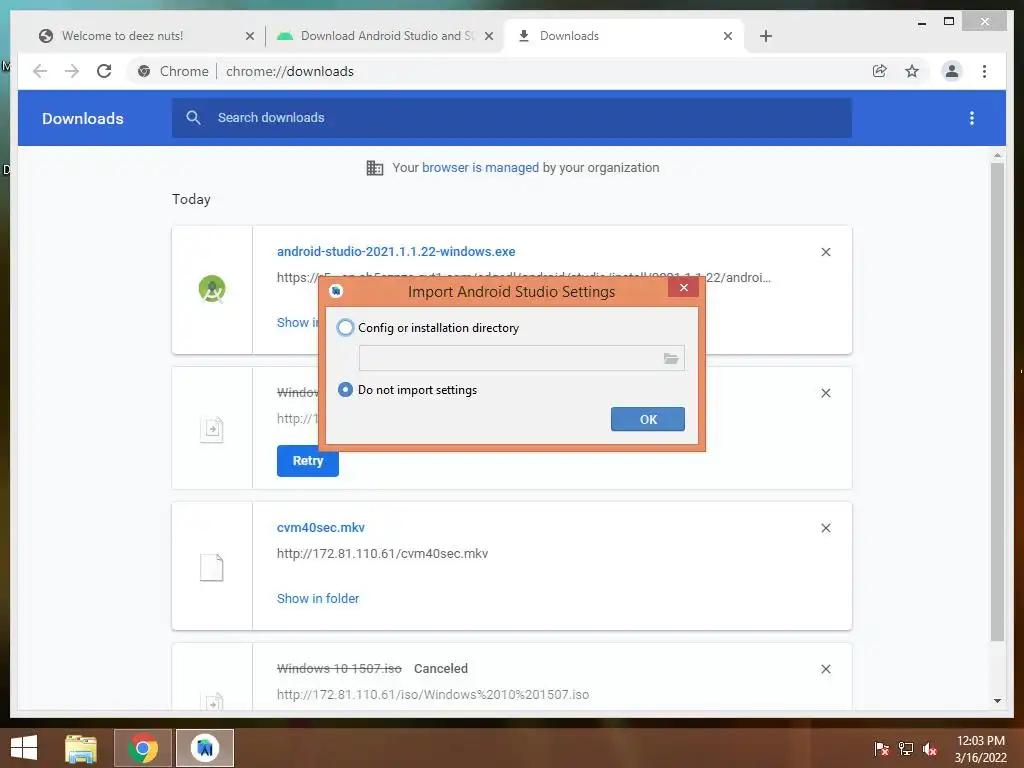Open android-studio-2021.1.1.22-windows.exe file link
Viewport: 1024px width, 768px height.
click(396, 251)
